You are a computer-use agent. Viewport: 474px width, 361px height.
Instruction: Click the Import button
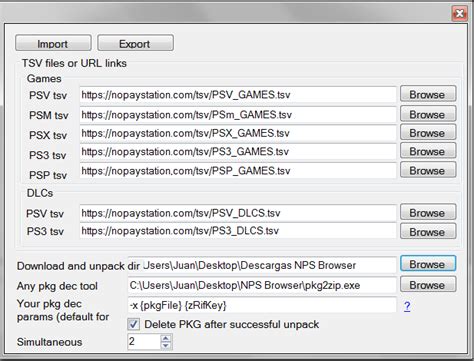53,43
